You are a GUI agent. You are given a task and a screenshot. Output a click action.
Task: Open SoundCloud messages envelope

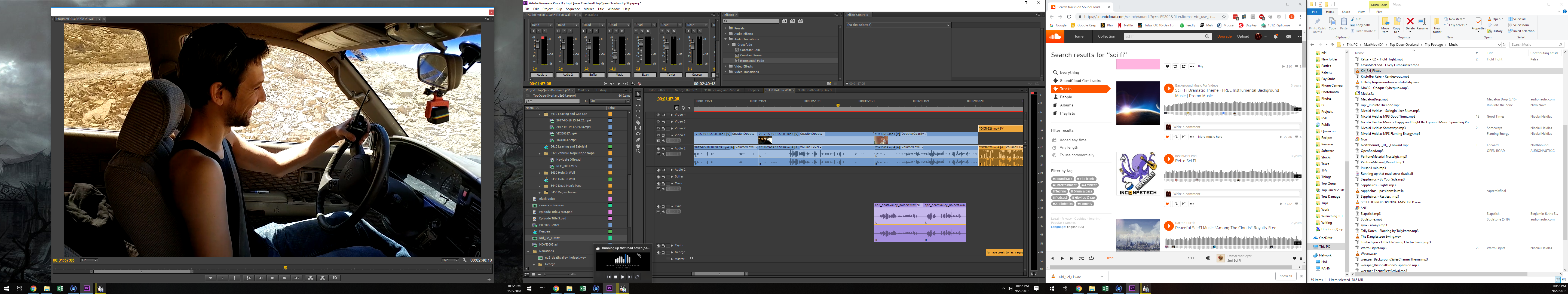coord(1288,36)
